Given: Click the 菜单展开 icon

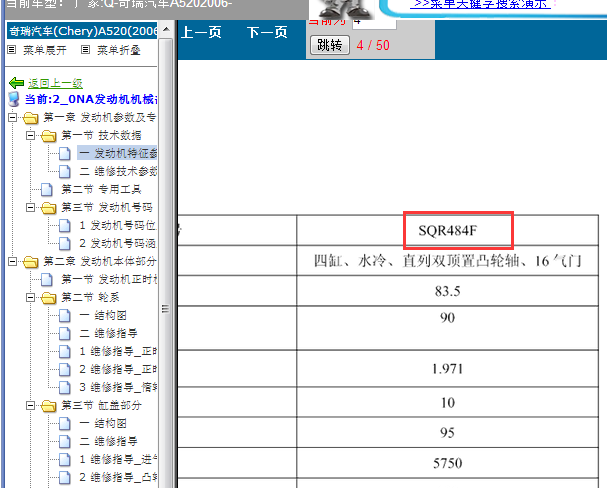Looking at the screenshot, I should coord(12,50).
